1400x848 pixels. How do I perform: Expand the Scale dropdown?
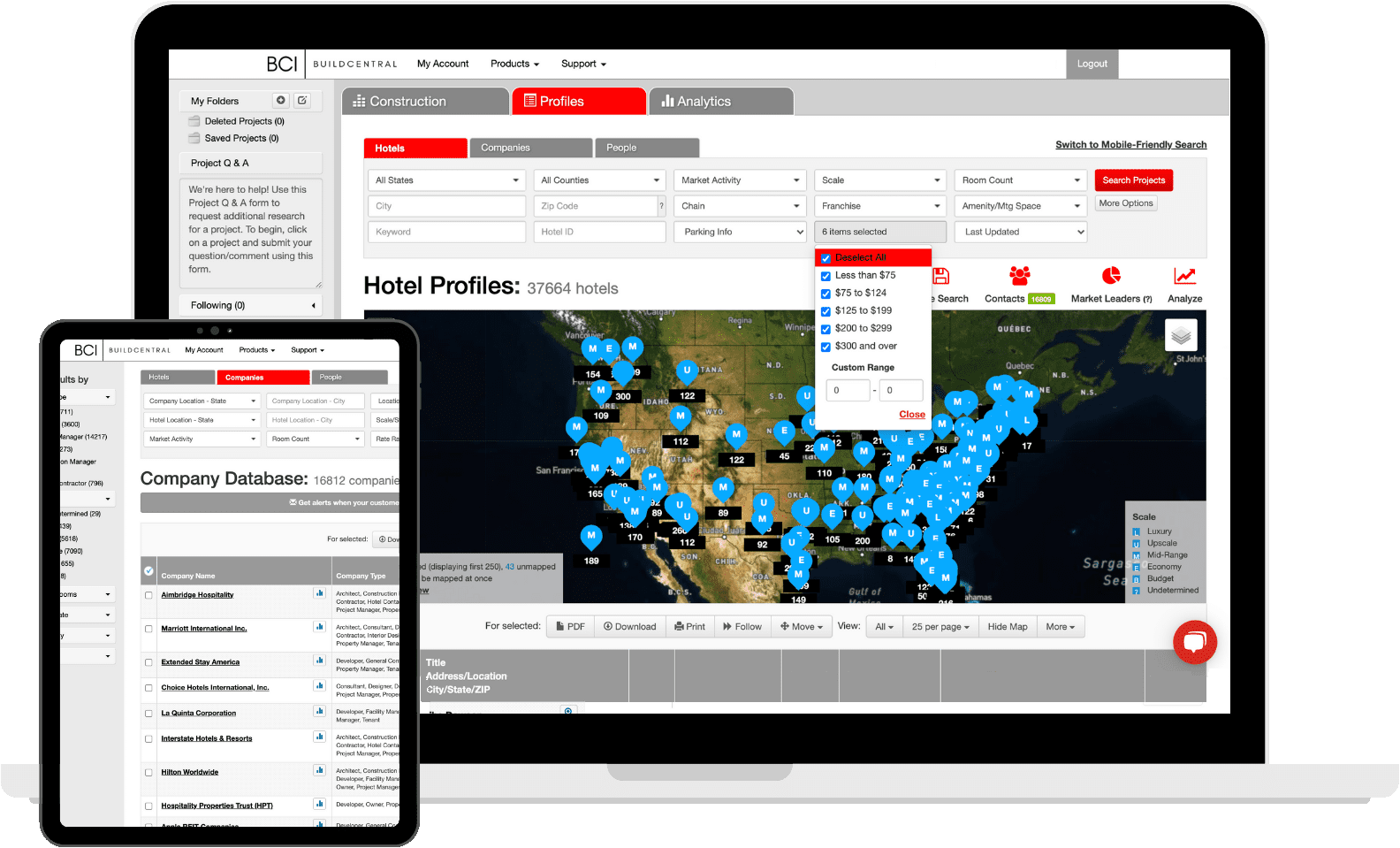pos(880,180)
